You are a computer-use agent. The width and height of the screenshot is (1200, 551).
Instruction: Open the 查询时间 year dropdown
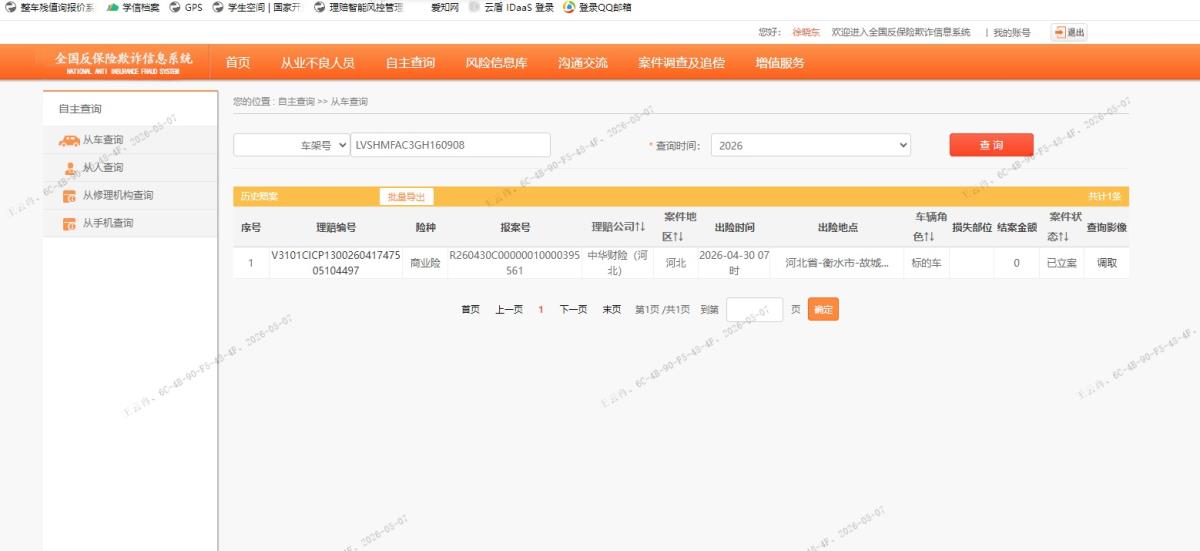(811, 145)
